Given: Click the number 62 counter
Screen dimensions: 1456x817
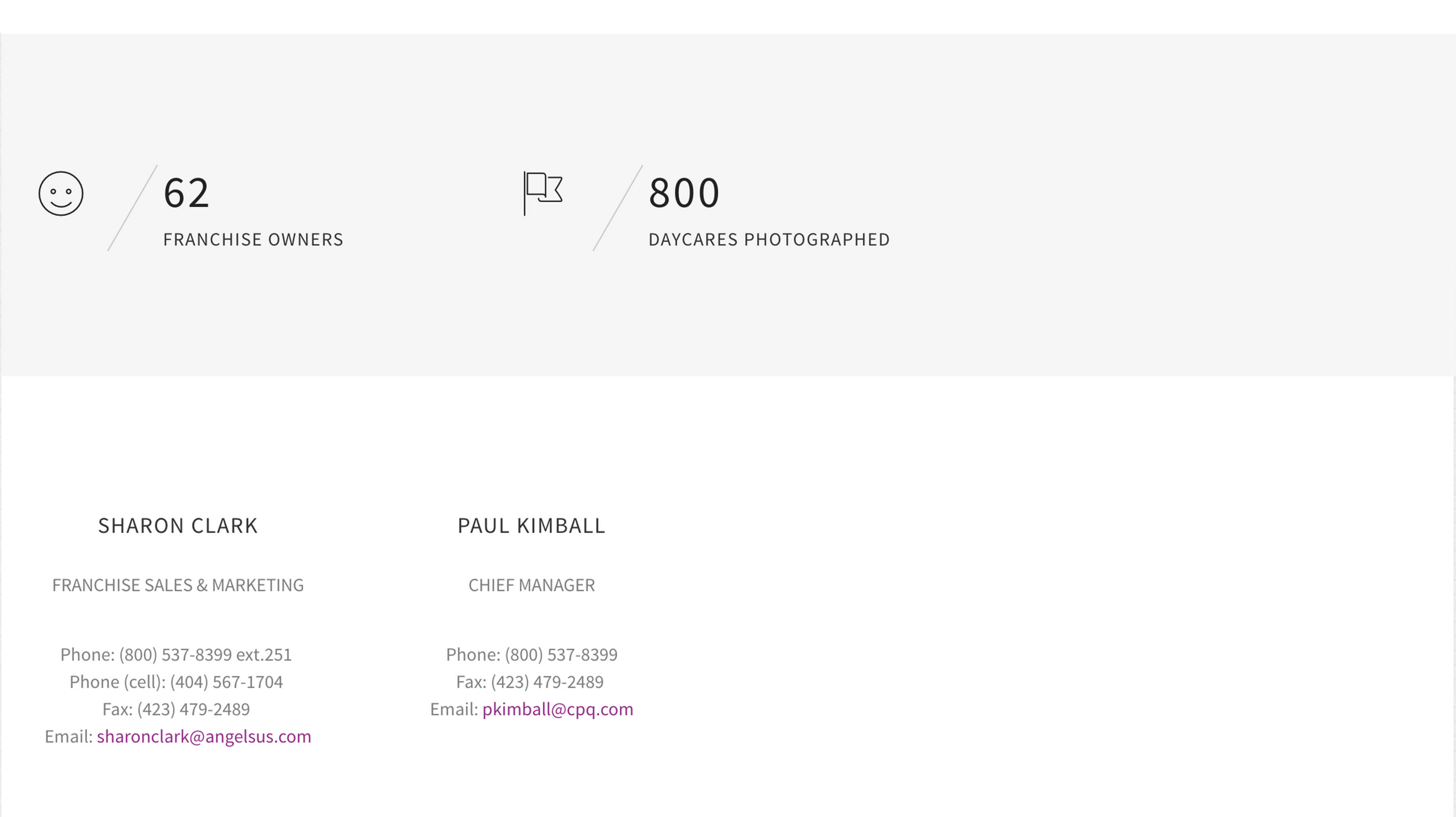Looking at the screenshot, I should pos(186,193).
